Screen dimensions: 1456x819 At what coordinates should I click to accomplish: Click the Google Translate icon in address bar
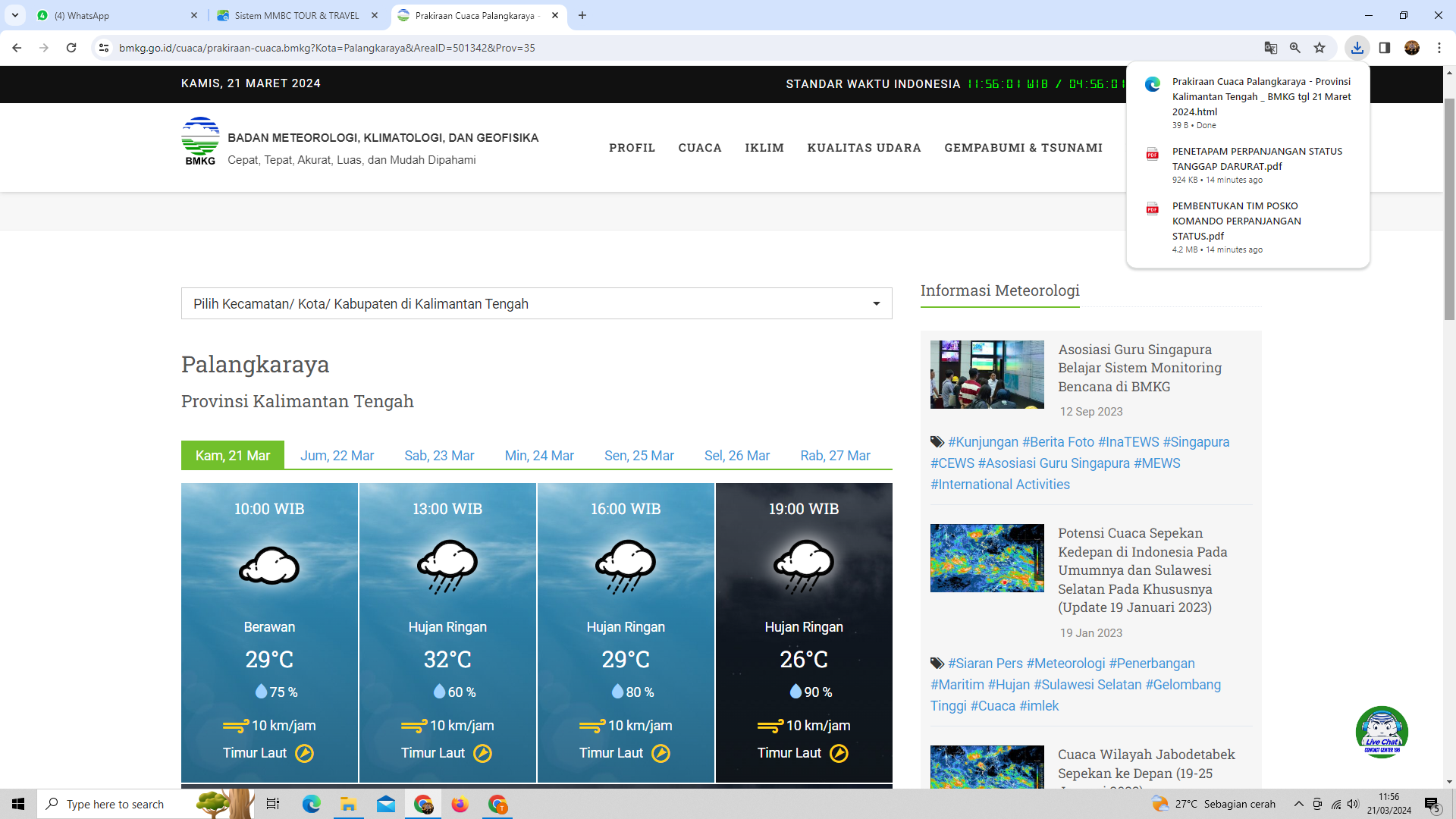(x=1271, y=48)
